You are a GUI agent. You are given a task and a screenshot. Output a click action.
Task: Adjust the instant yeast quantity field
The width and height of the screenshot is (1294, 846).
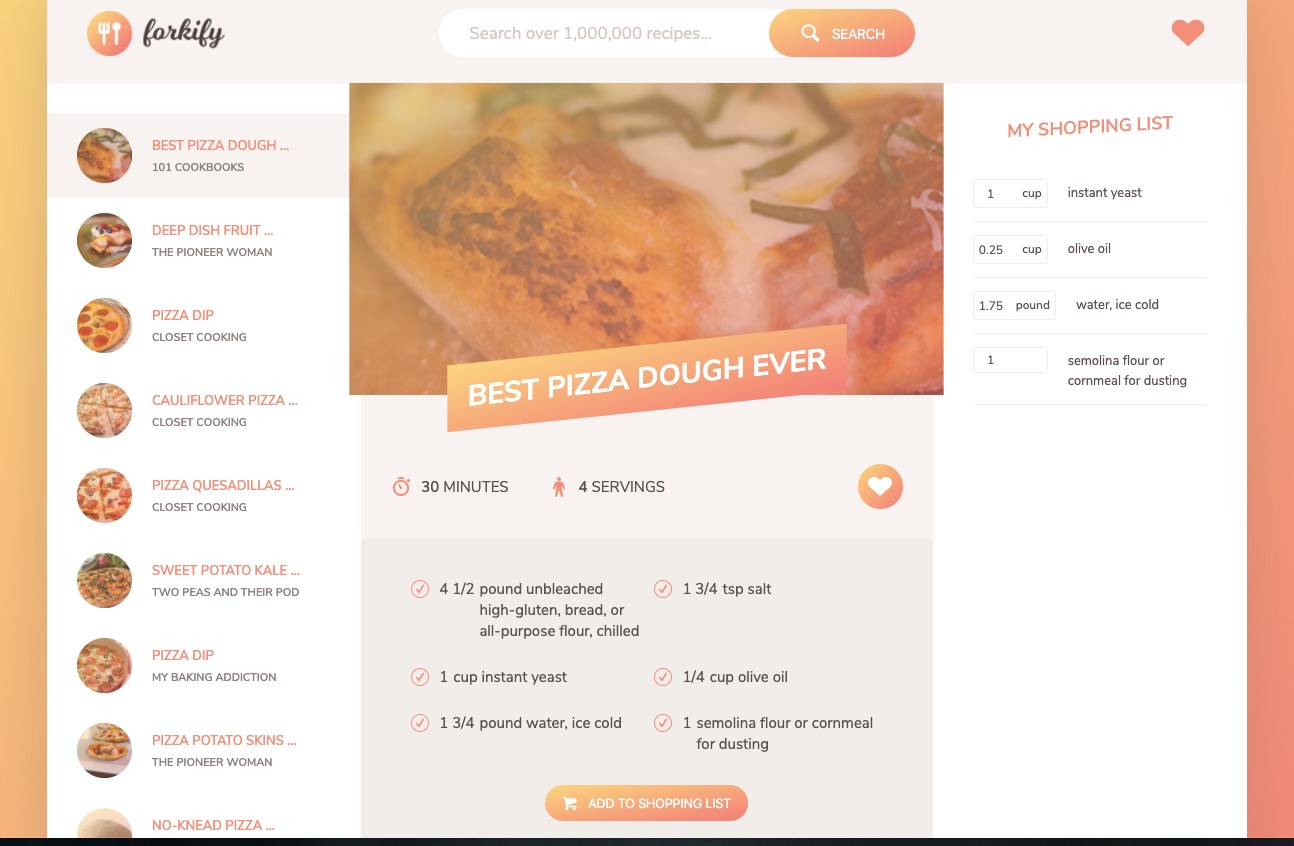pyautogui.click(x=1010, y=193)
